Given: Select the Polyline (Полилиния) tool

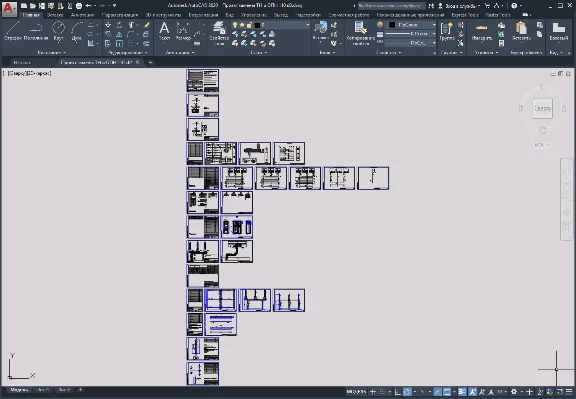Looking at the screenshot, I should 36,31.
